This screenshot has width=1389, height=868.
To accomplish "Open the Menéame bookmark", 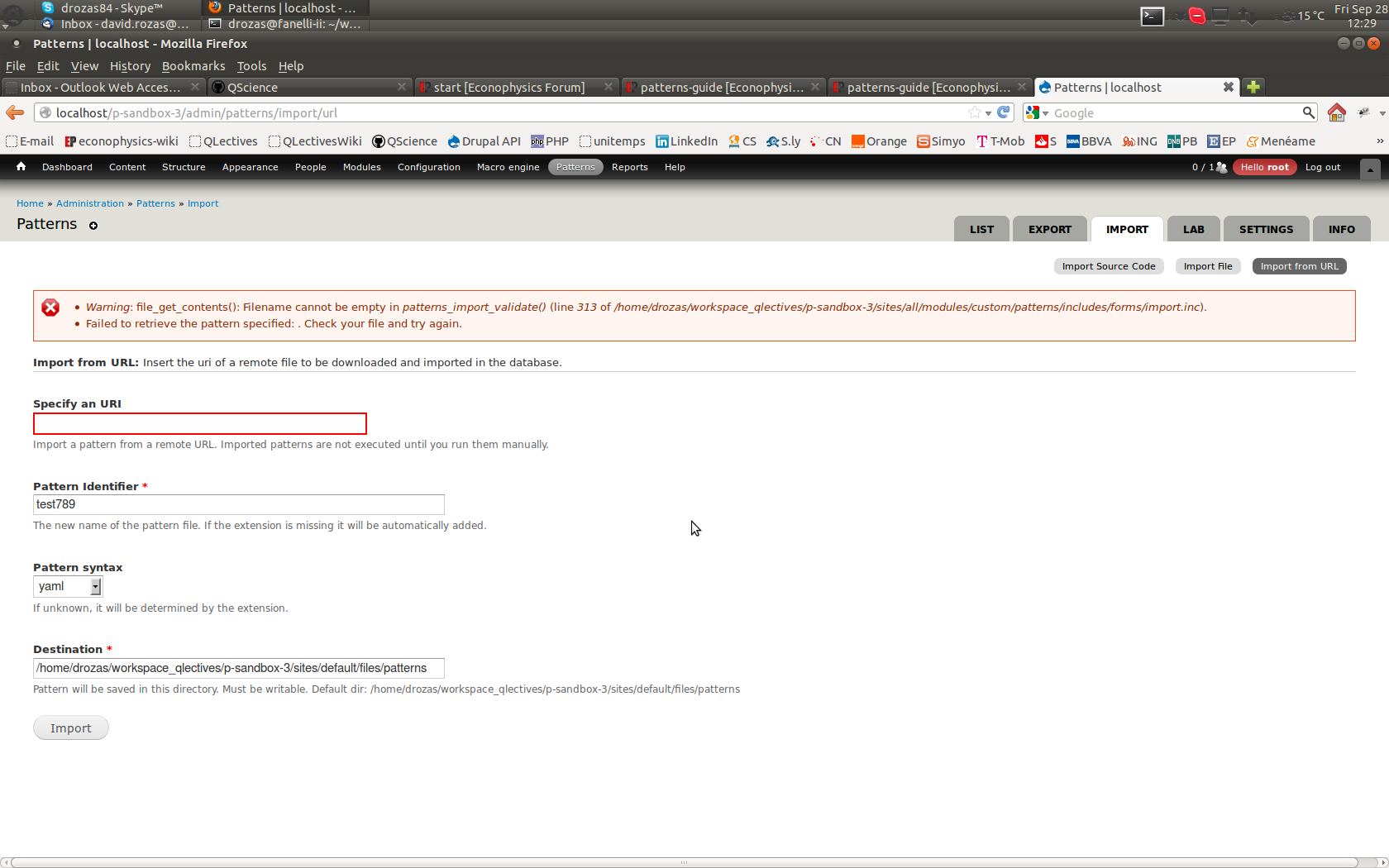I will [1281, 141].
